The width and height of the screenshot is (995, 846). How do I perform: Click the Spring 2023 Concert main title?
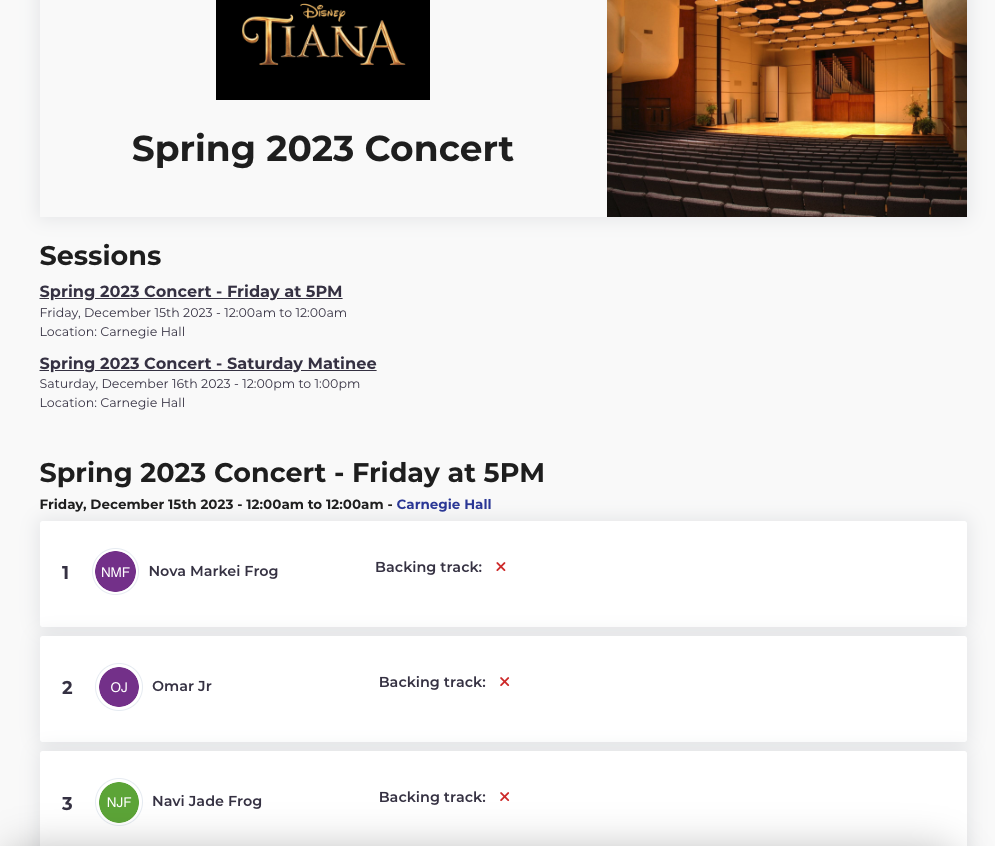click(x=322, y=149)
